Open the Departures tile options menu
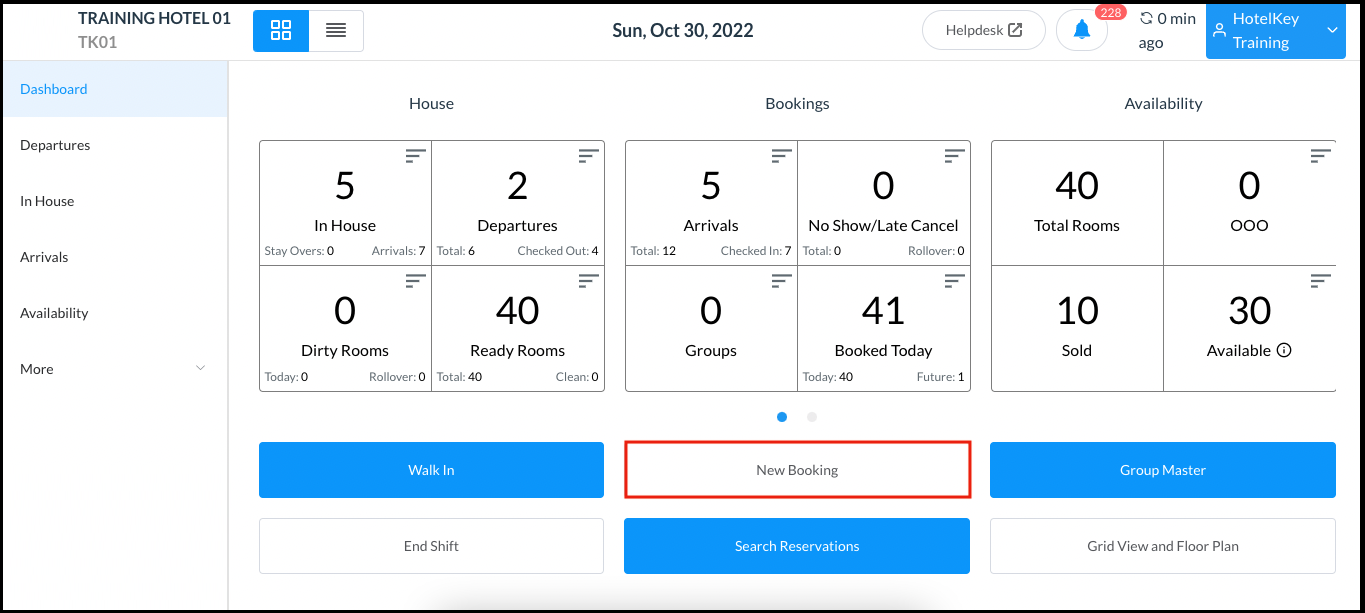This screenshot has height=613, width=1365. pyautogui.click(x=587, y=156)
